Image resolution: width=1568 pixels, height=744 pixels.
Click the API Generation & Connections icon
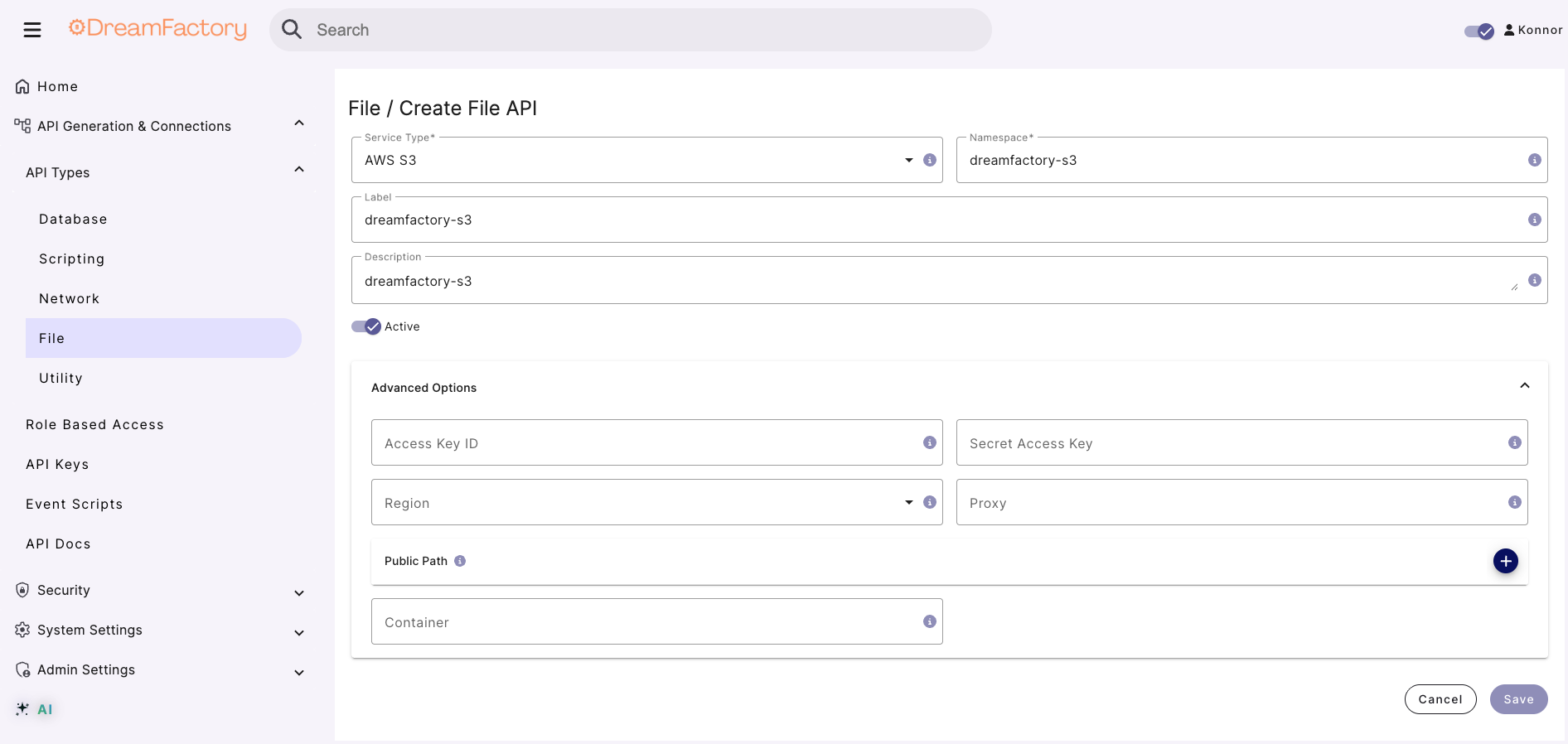[x=22, y=126]
